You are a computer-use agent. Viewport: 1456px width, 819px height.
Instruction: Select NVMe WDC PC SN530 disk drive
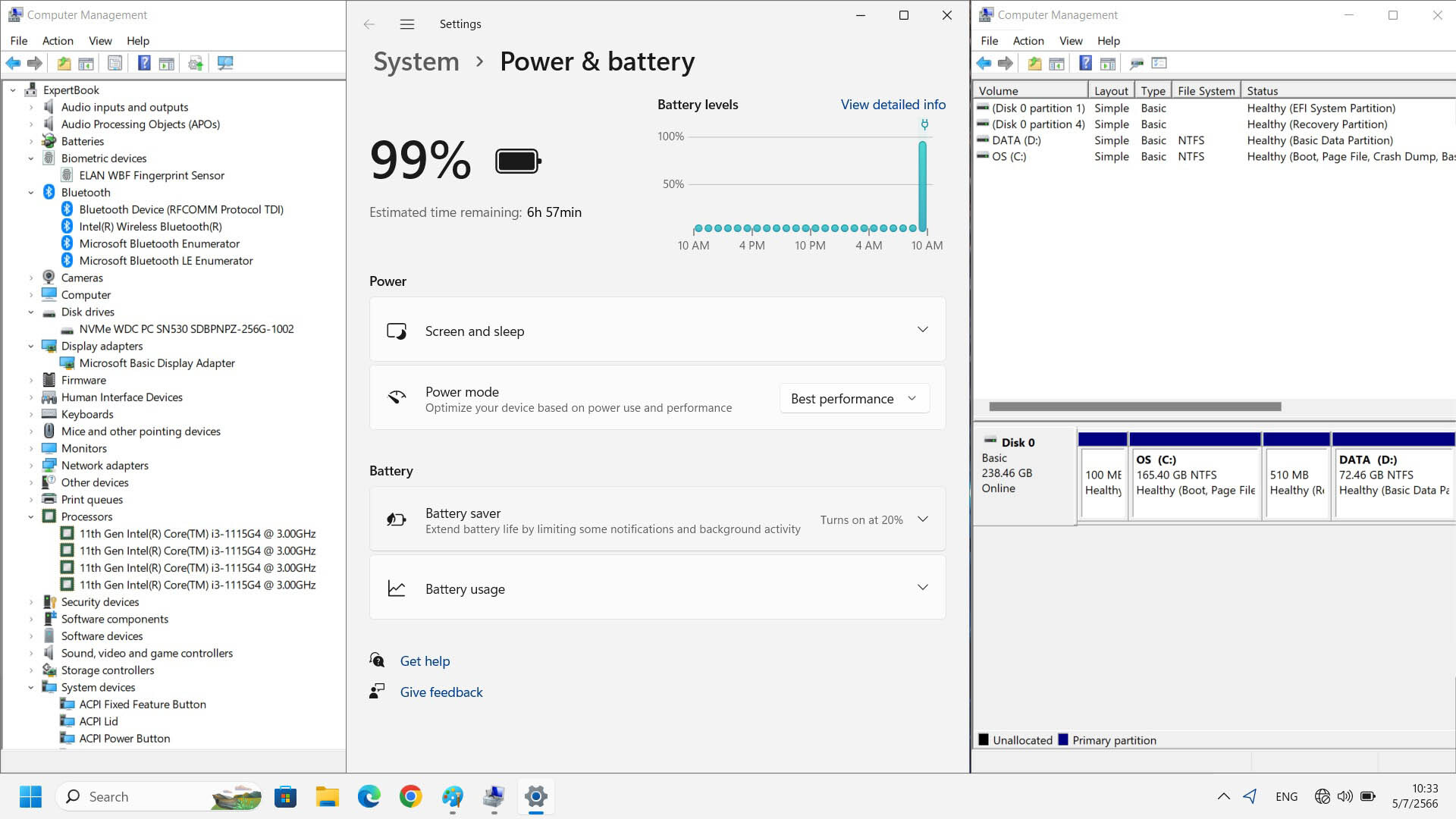(x=187, y=329)
